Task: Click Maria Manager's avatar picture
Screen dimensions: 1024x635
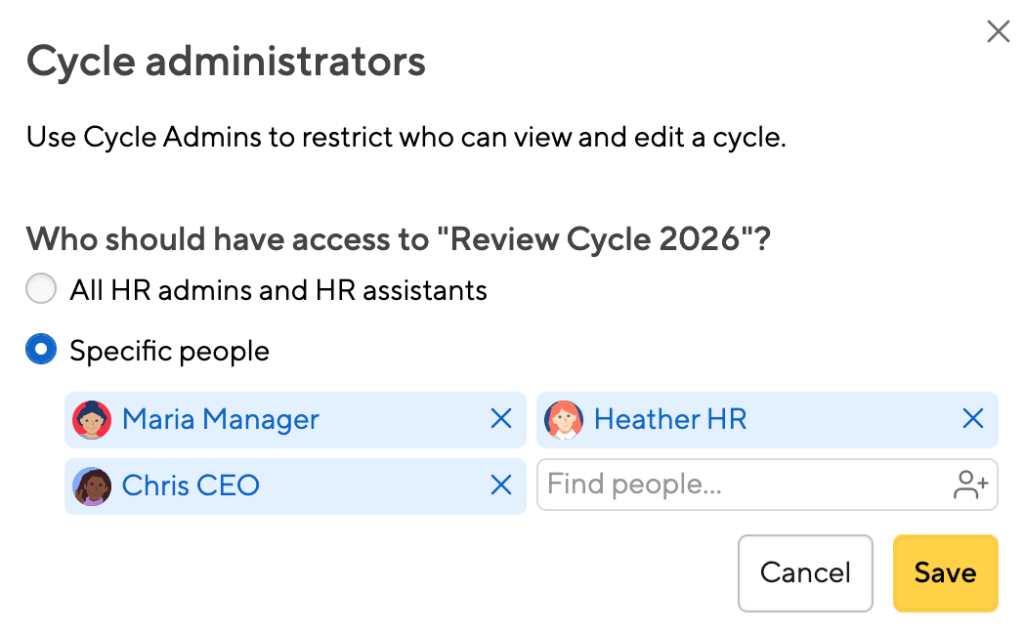Action: click(x=92, y=420)
